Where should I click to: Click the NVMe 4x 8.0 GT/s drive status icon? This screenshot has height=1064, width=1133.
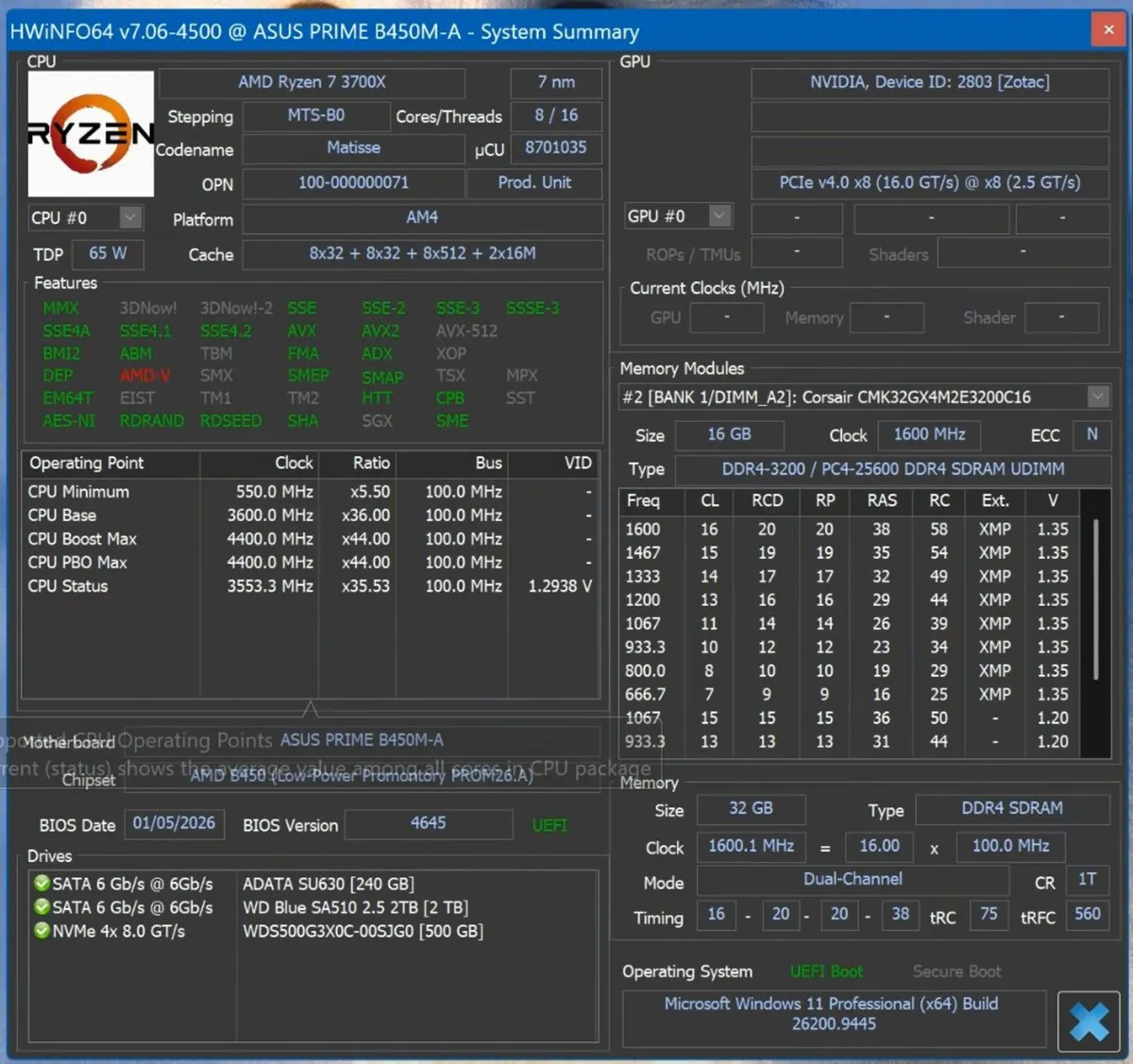coord(42,931)
